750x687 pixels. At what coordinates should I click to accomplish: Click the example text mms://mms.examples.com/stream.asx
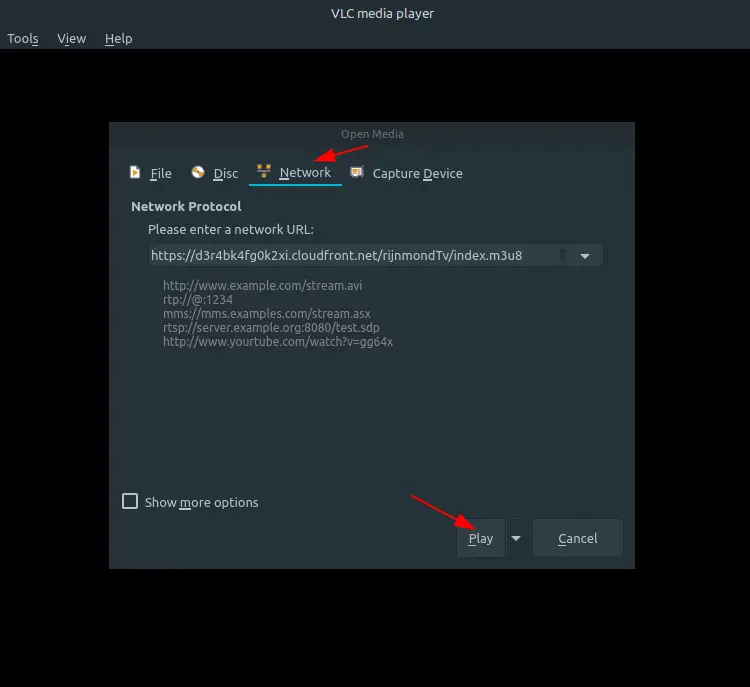click(267, 313)
